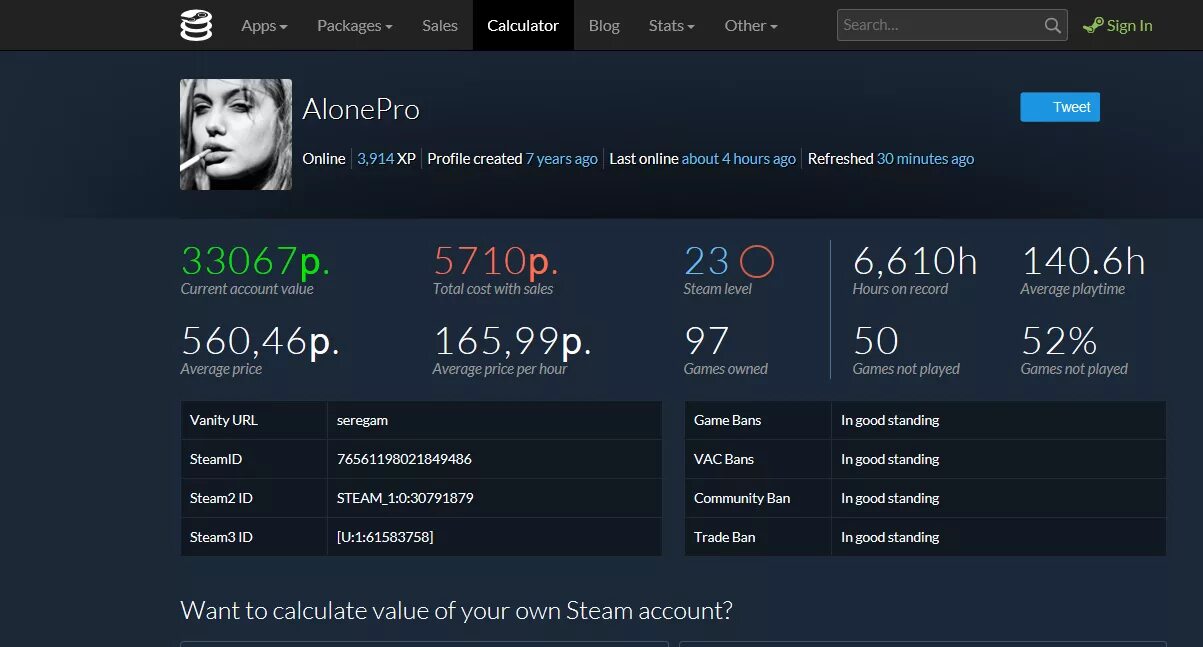
Task: Click the Steam logo beside Sign In
Action: point(1093,26)
